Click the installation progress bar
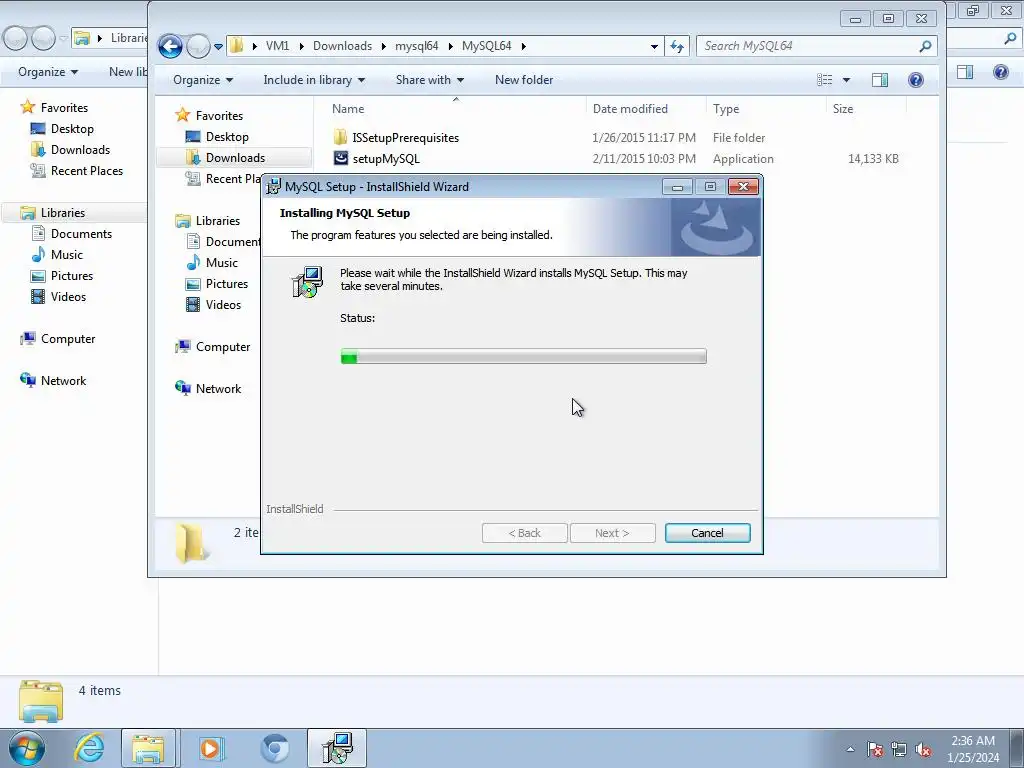Viewport: 1024px width, 768px height. [523, 356]
